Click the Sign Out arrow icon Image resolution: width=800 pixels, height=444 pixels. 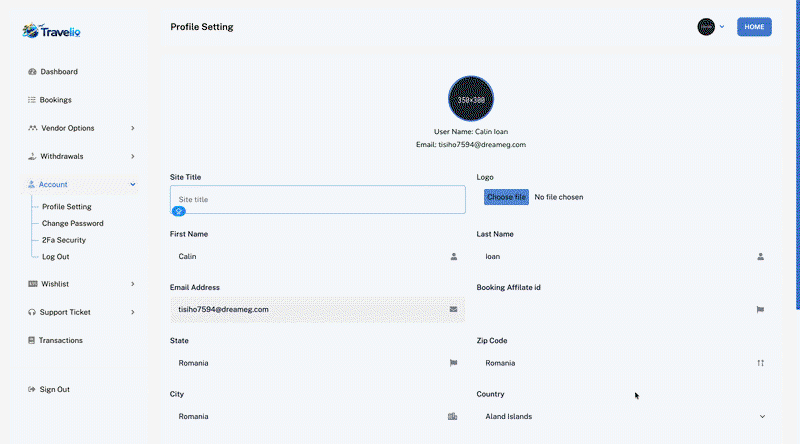[x=32, y=389]
